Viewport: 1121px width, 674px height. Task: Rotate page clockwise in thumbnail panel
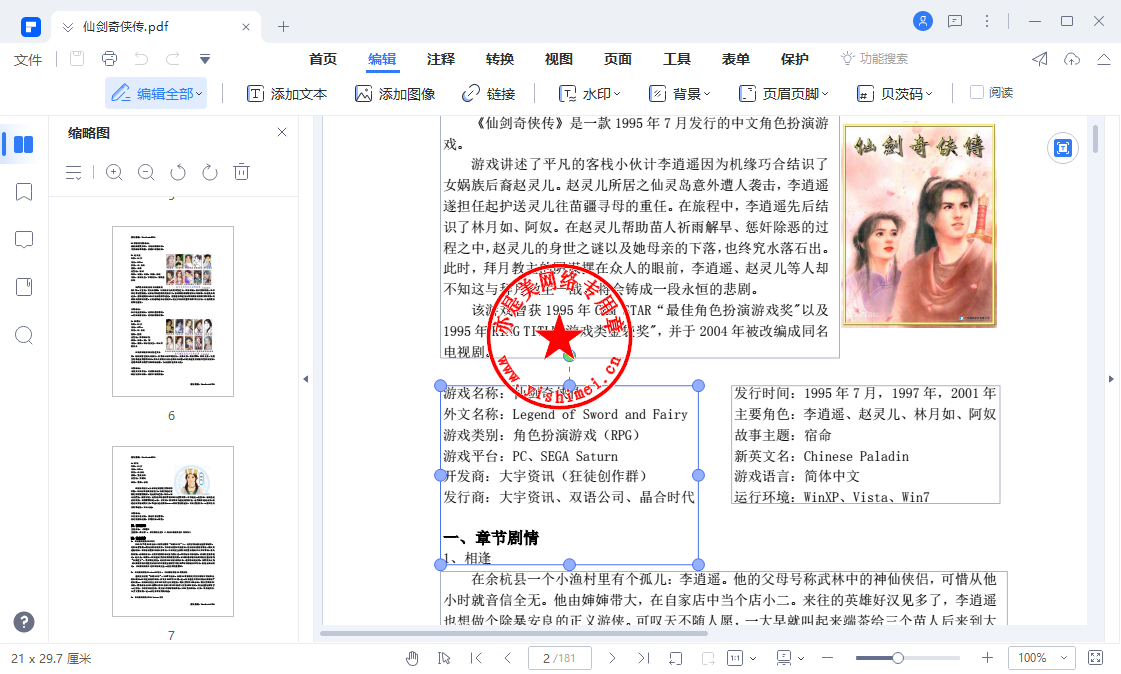coord(209,172)
